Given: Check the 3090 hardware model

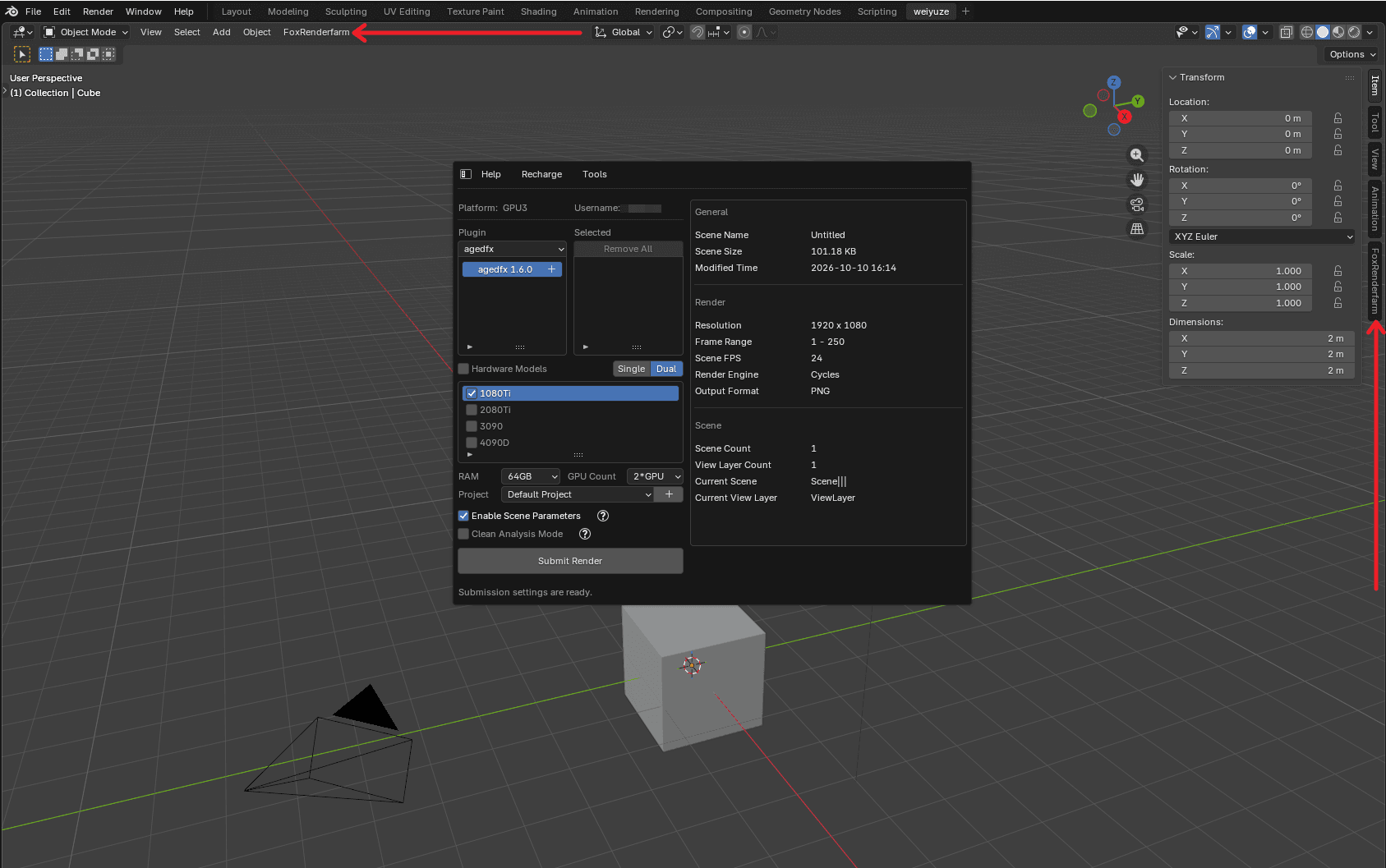Looking at the screenshot, I should [472, 426].
